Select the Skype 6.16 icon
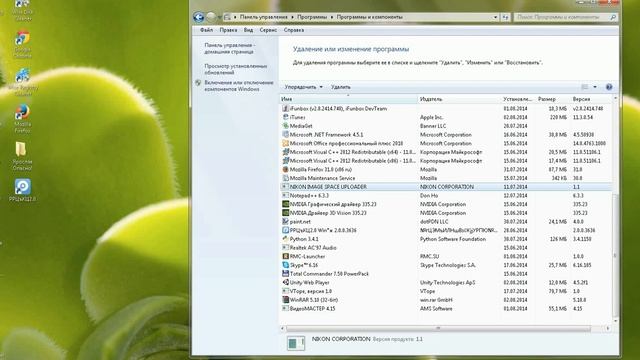This screenshot has height=360, width=640. [x=285, y=265]
